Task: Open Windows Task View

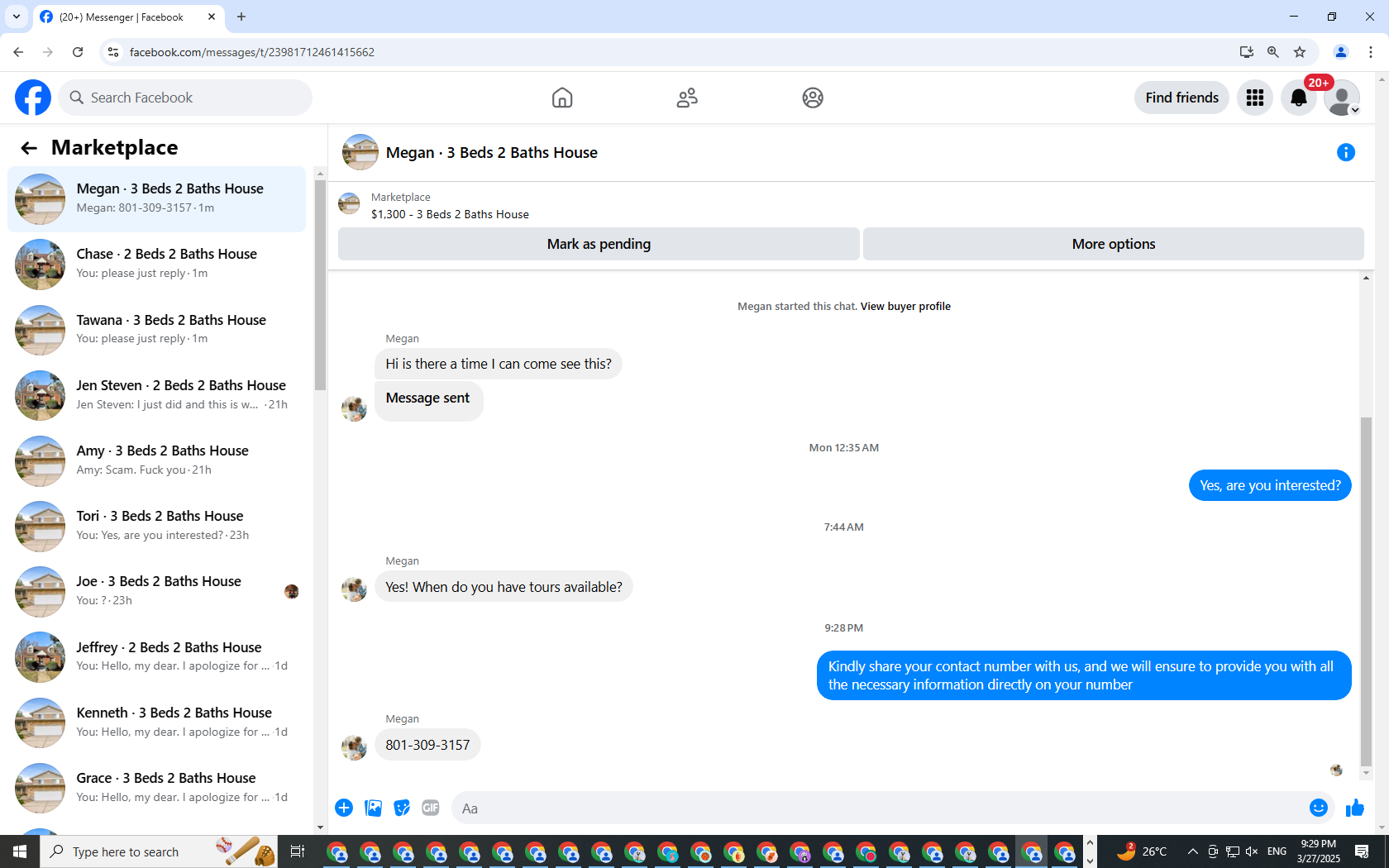Action: [x=298, y=851]
